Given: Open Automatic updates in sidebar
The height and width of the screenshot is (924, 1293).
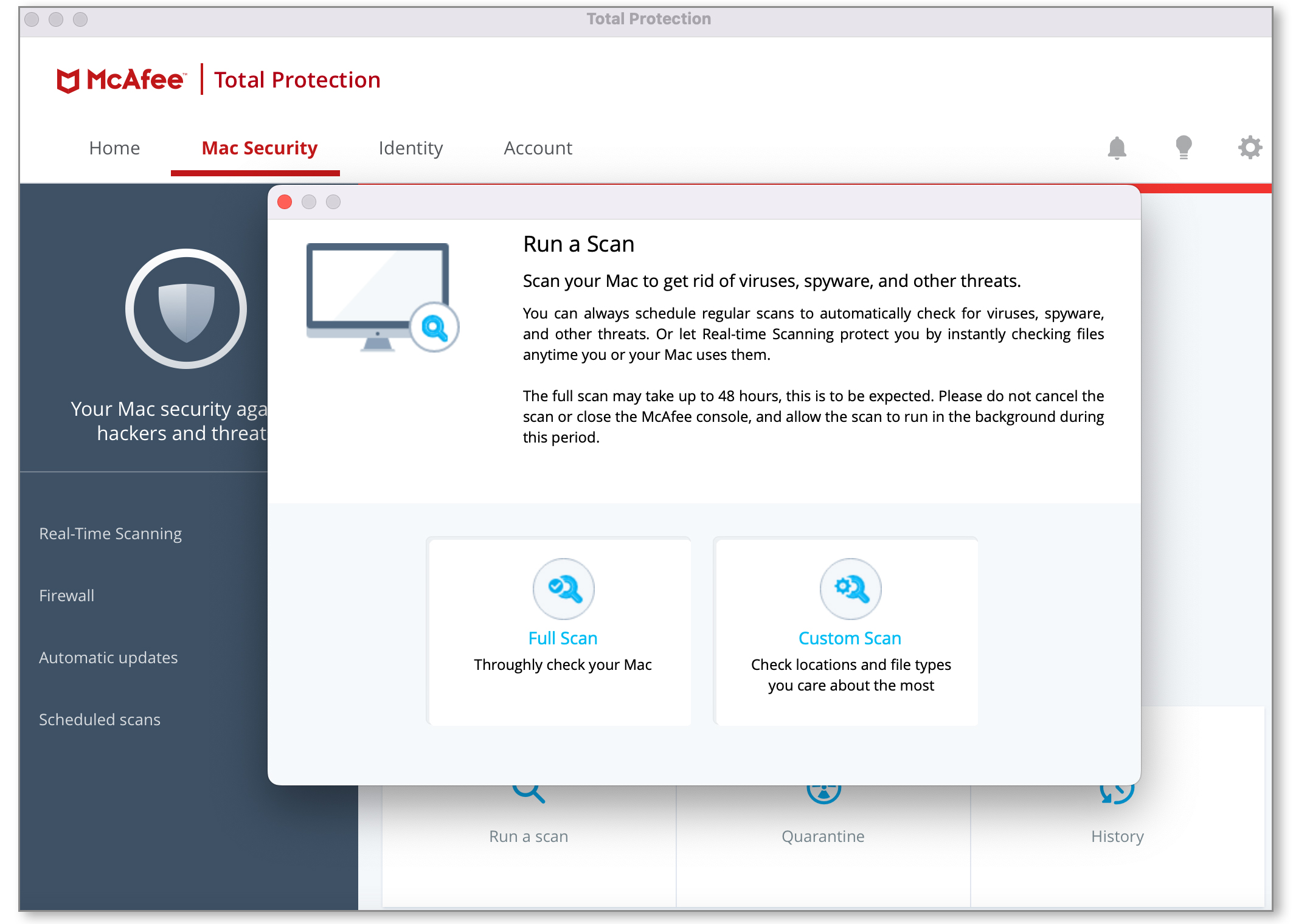Looking at the screenshot, I should point(108,657).
